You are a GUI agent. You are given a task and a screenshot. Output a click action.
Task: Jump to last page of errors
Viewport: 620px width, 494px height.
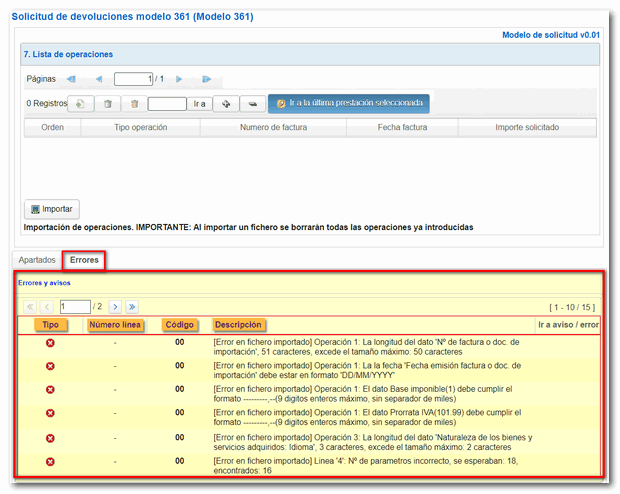[x=132, y=306]
